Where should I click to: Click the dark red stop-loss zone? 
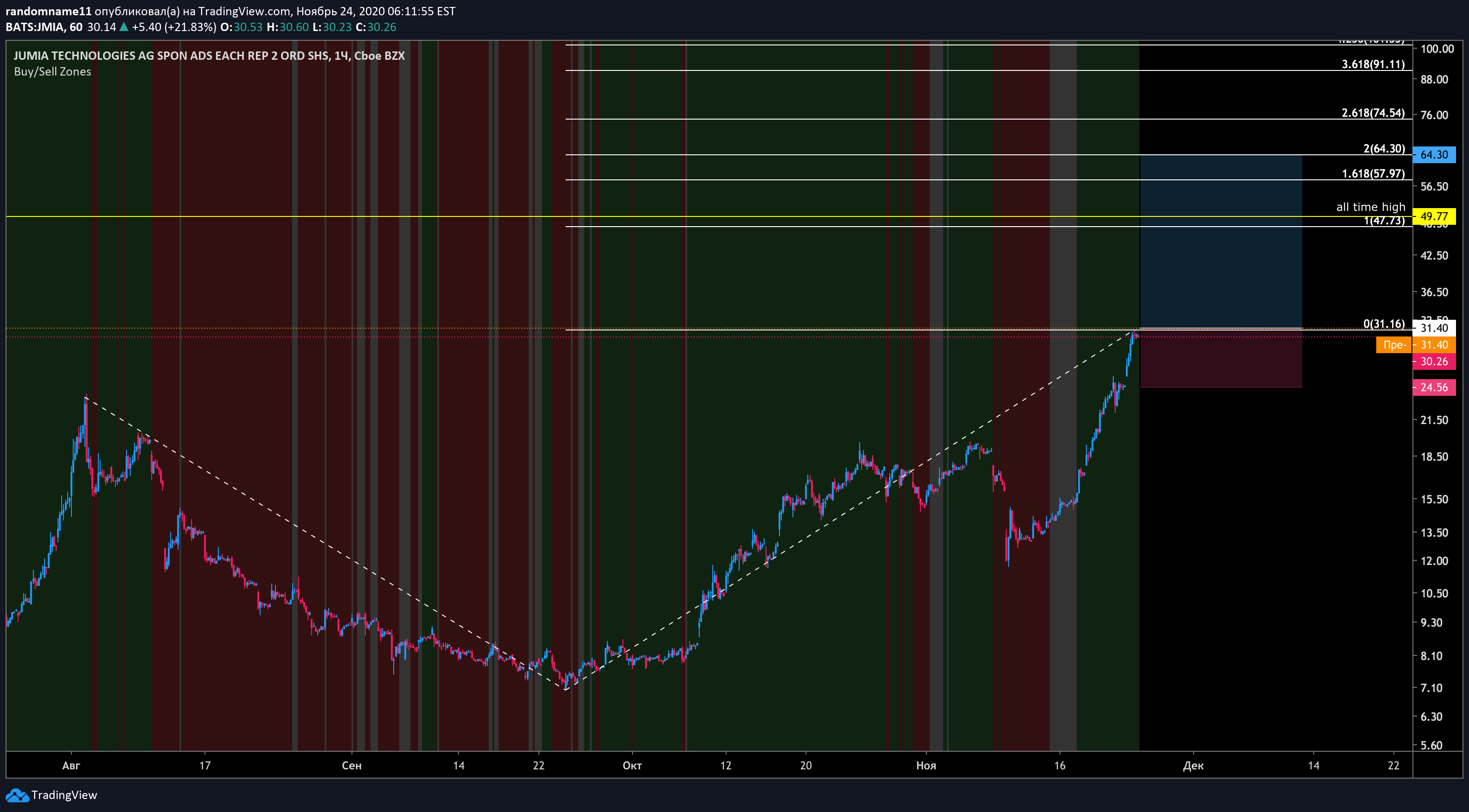tap(1221, 358)
